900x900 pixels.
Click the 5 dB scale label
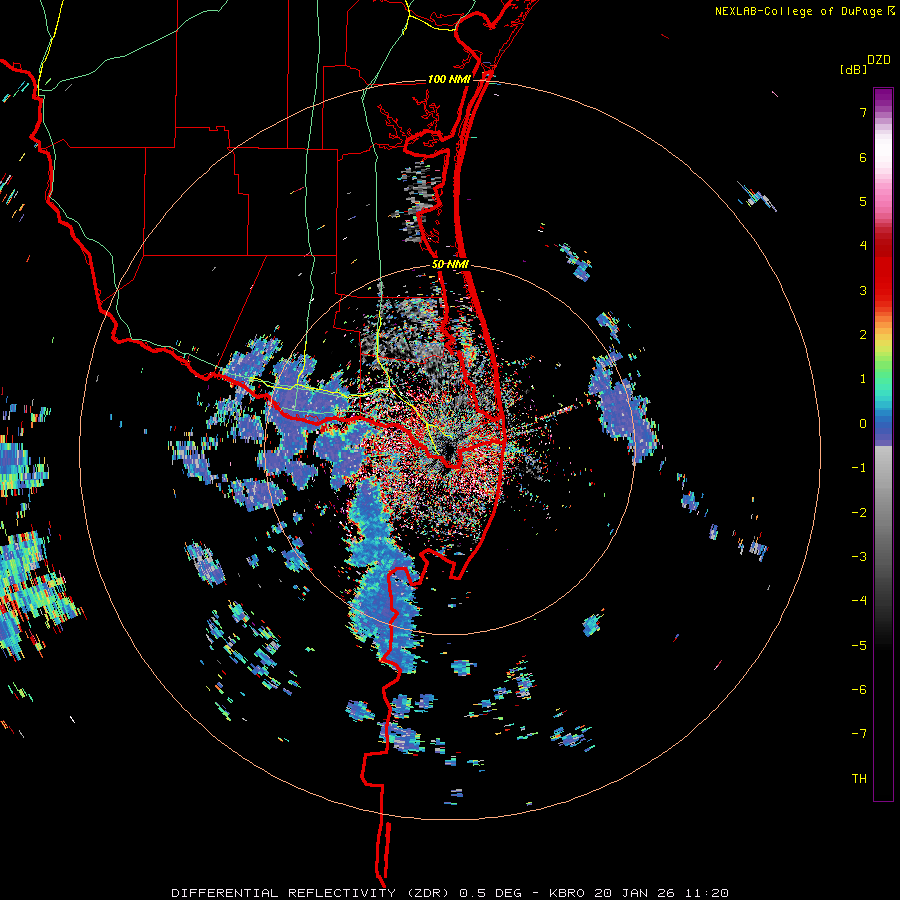click(x=863, y=201)
